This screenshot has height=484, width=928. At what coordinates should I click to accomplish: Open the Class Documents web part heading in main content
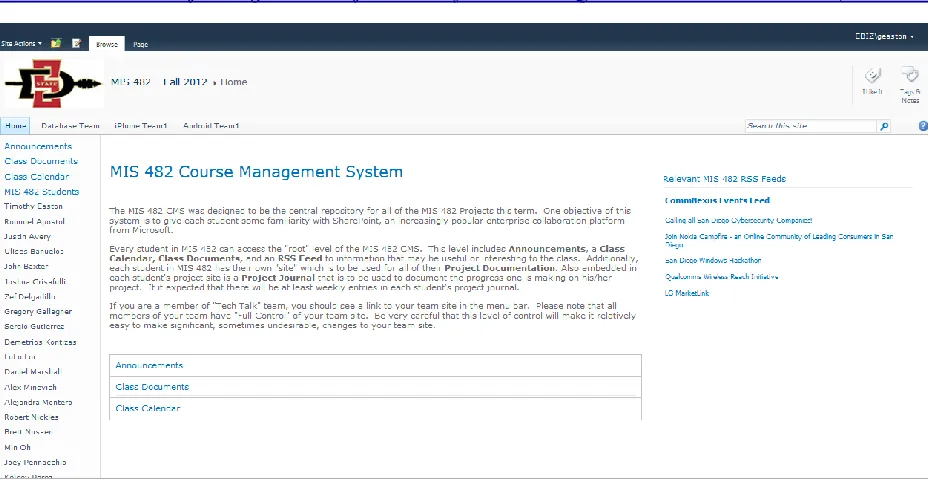tap(152, 386)
